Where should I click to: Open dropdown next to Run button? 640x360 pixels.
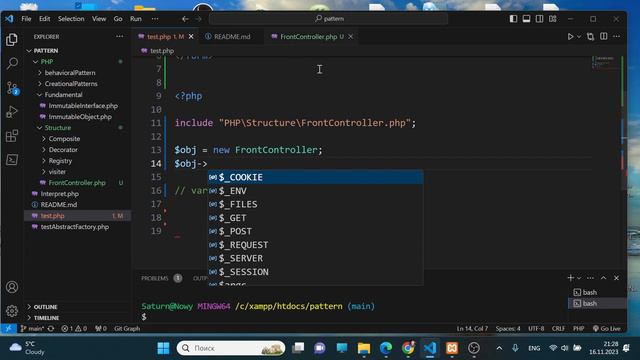[579, 37]
